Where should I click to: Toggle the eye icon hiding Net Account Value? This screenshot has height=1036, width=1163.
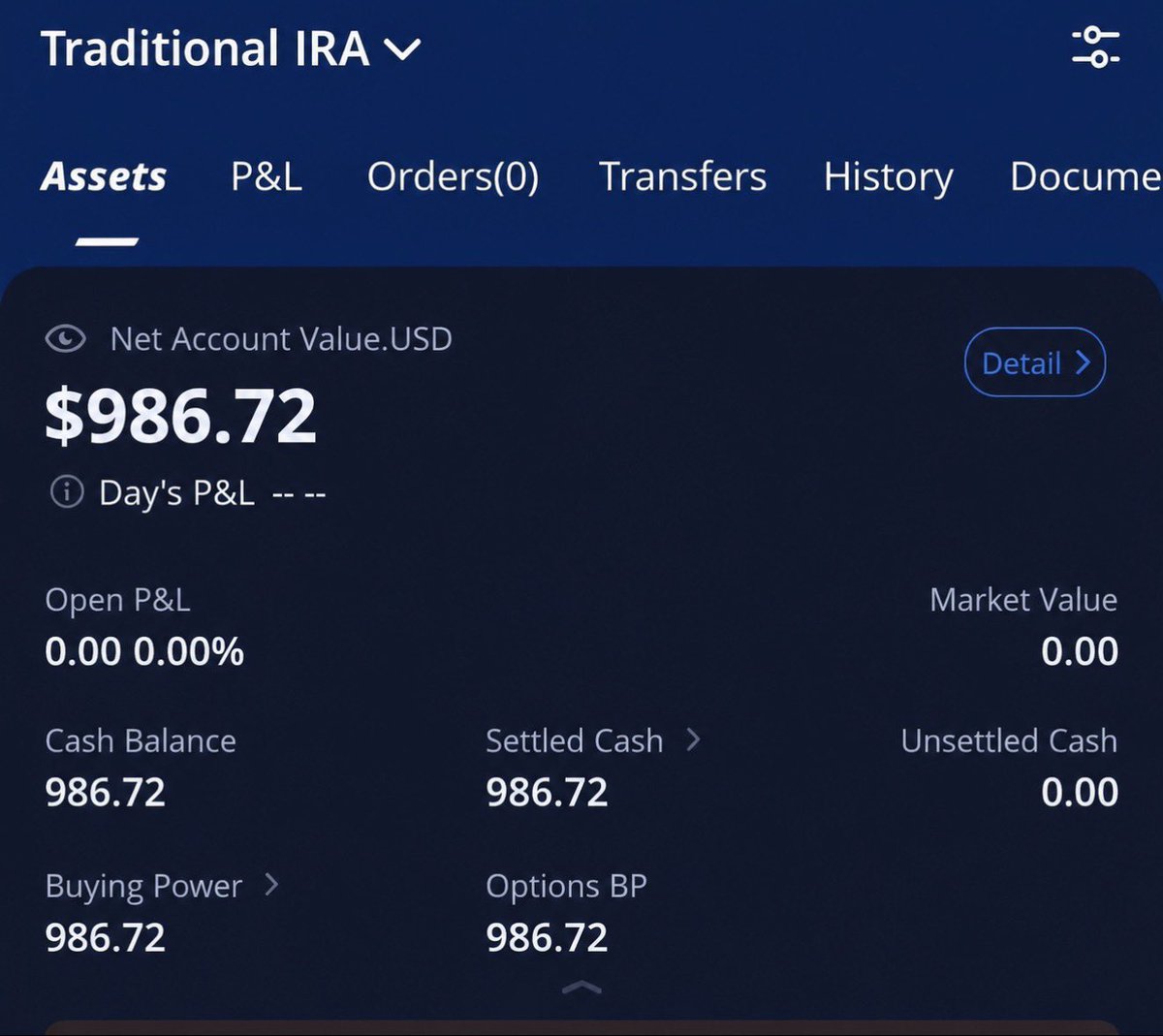[x=65, y=339]
